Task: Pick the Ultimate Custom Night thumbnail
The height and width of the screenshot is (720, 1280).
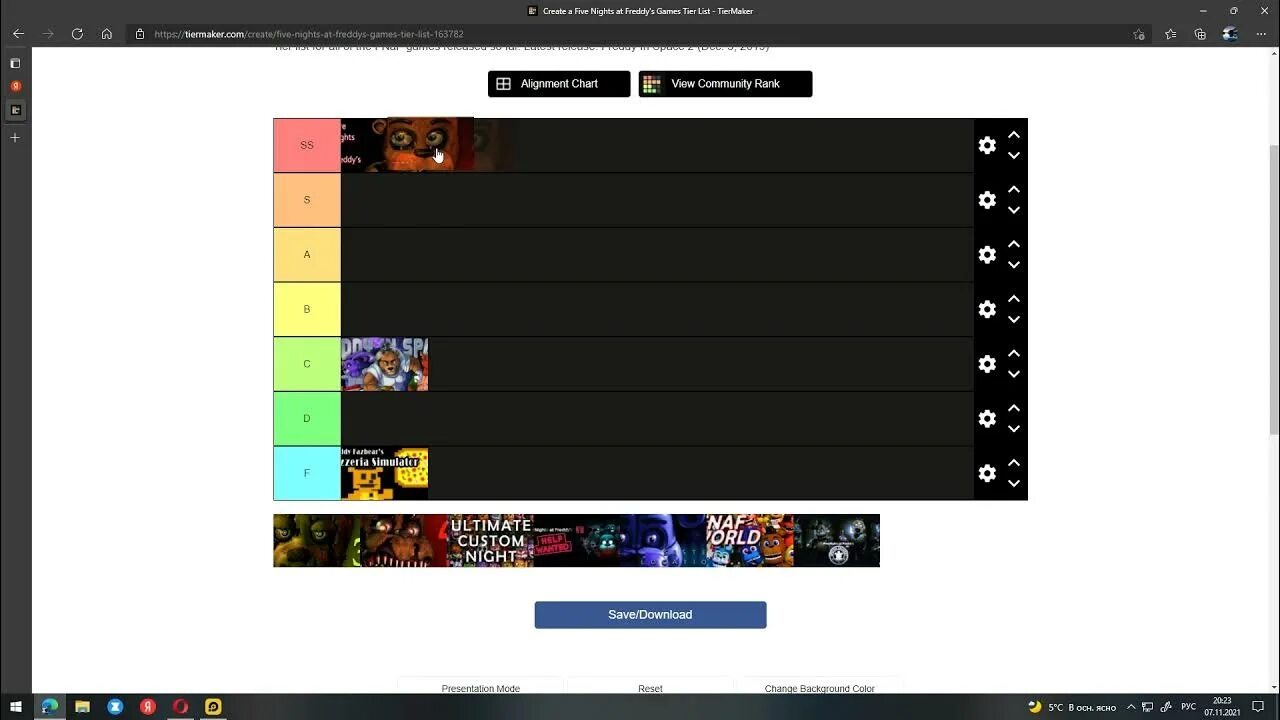Action: (490, 541)
